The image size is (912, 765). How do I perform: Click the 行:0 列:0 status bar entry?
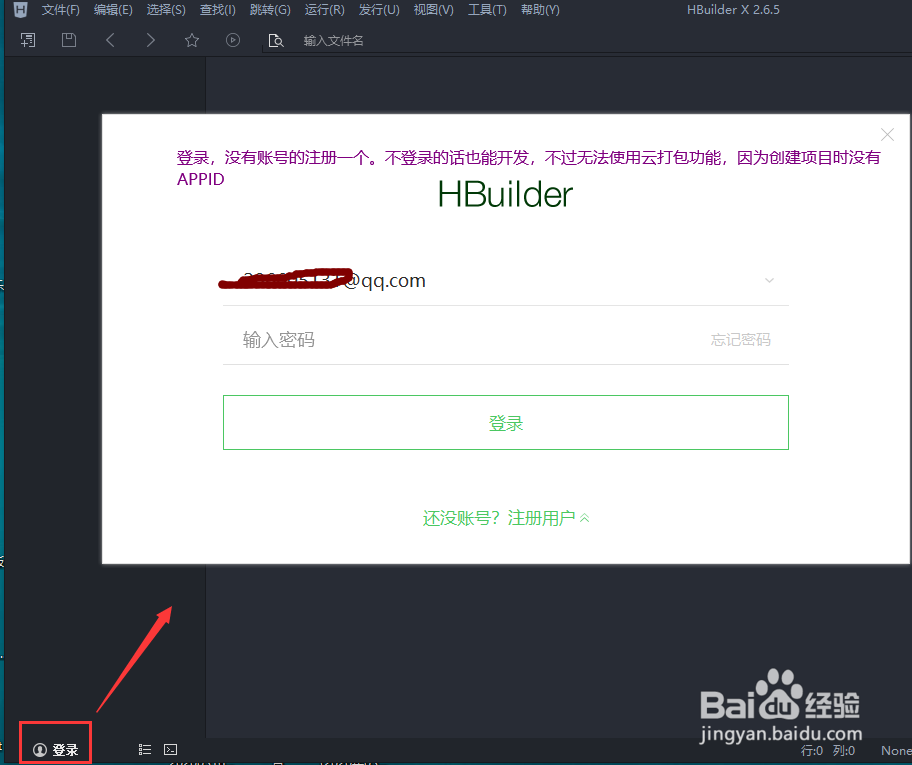pos(828,750)
